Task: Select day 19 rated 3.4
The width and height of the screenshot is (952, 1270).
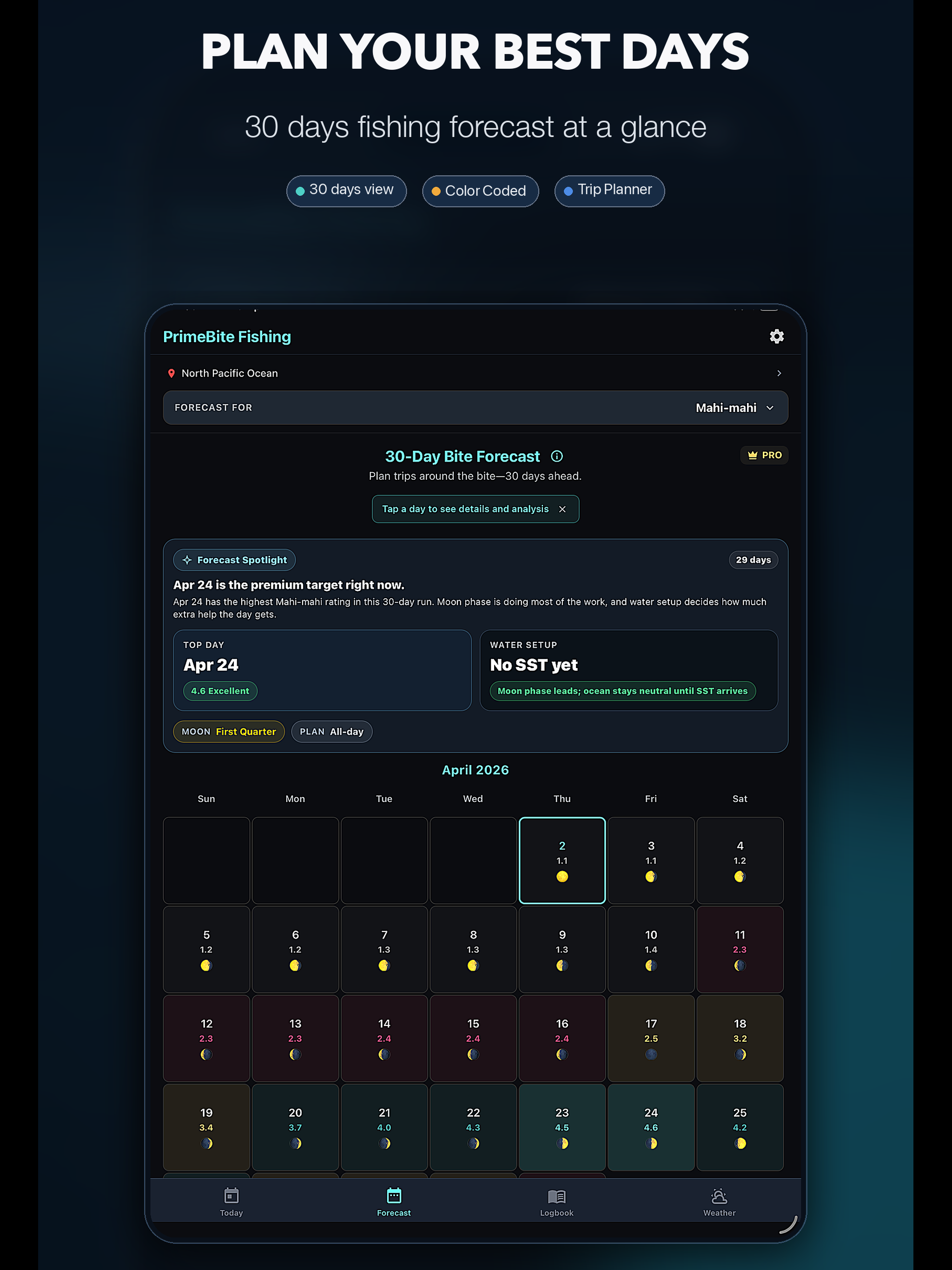Action: (206, 1127)
